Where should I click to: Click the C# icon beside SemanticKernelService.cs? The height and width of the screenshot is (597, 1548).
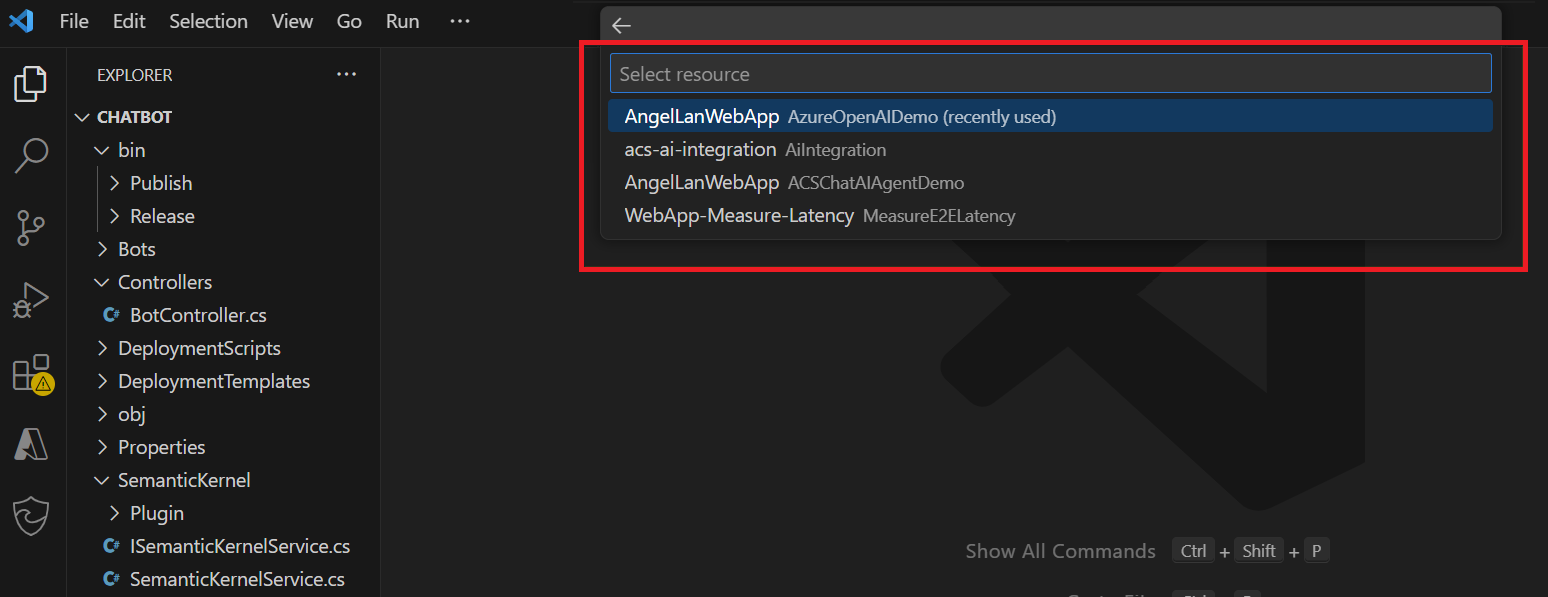112,579
